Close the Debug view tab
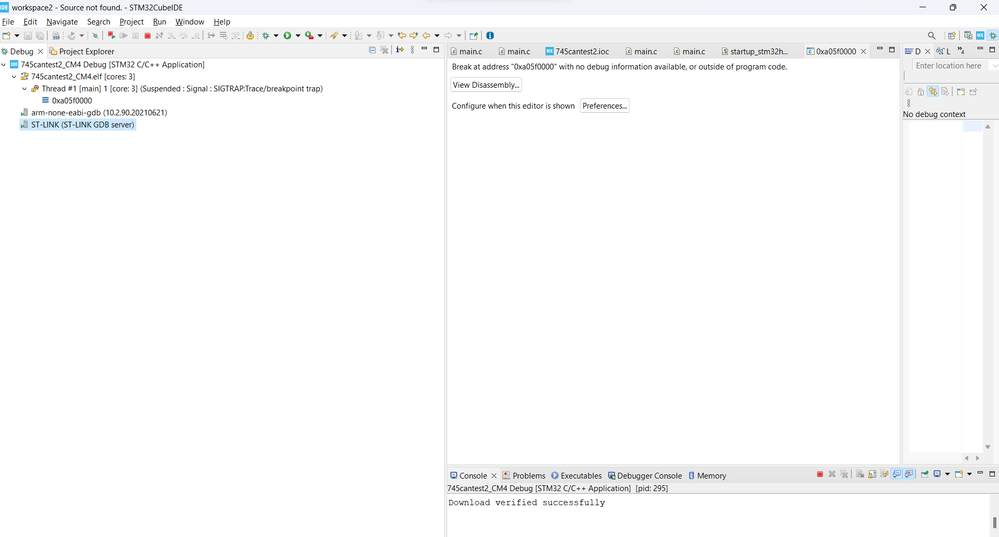This screenshot has height=537, width=999. [x=40, y=51]
